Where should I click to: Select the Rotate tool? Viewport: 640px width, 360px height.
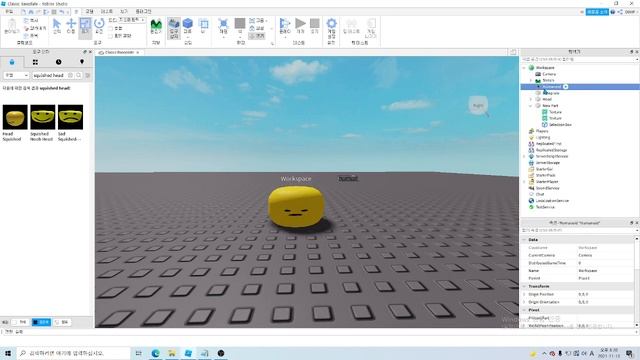click(99, 25)
